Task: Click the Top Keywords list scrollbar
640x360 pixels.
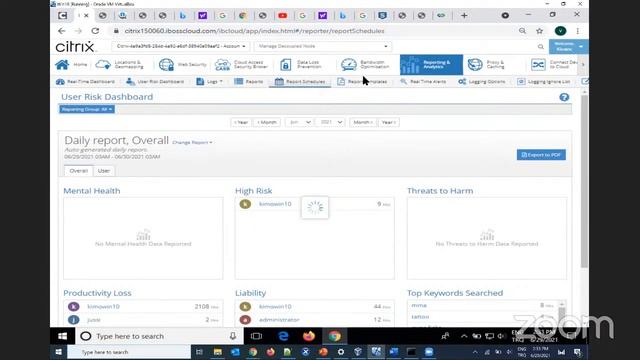Action: point(562,313)
